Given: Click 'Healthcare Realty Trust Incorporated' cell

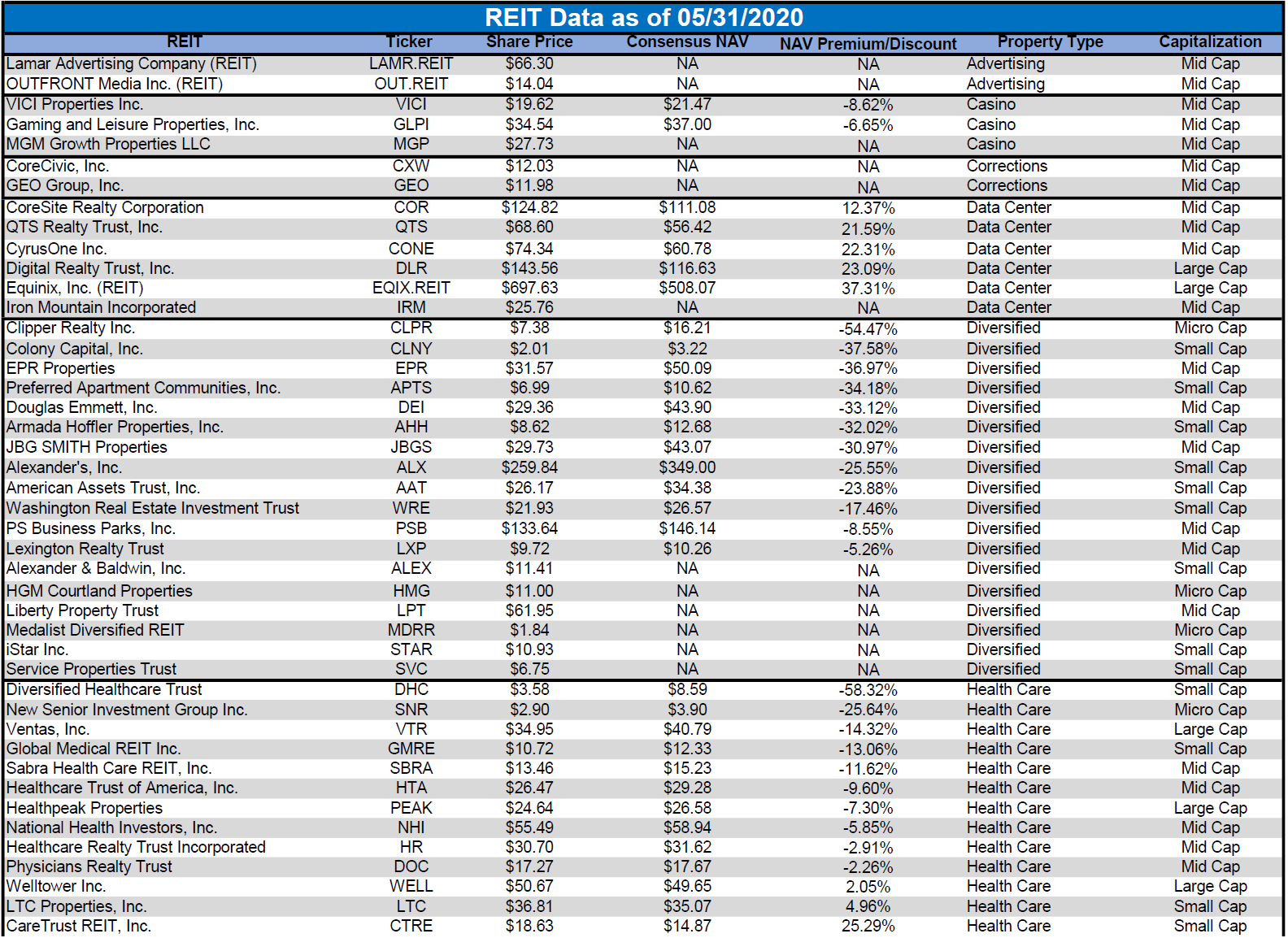Looking at the screenshot, I should [136, 847].
